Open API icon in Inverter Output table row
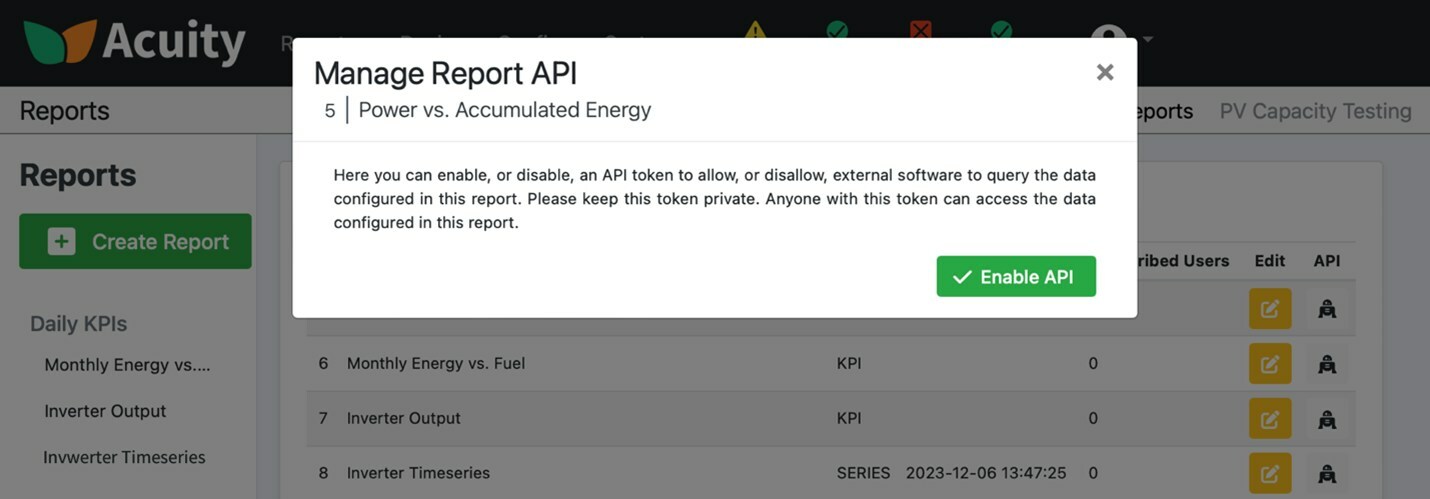This screenshot has height=499, width=1430. (1327, 418)
